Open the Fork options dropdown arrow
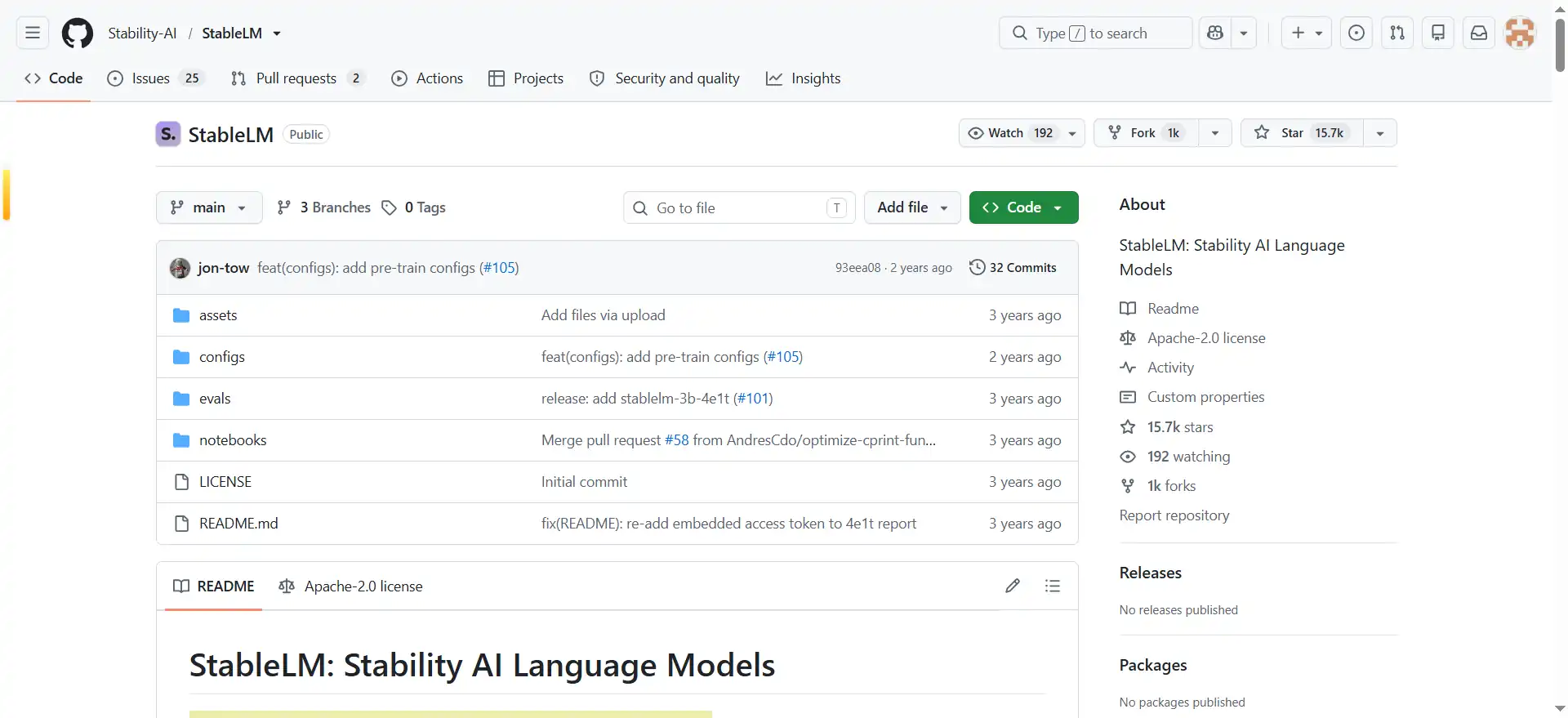The height and width of the screenshot is (718, 1568). pyautogui.click(x=1215, y=132)
